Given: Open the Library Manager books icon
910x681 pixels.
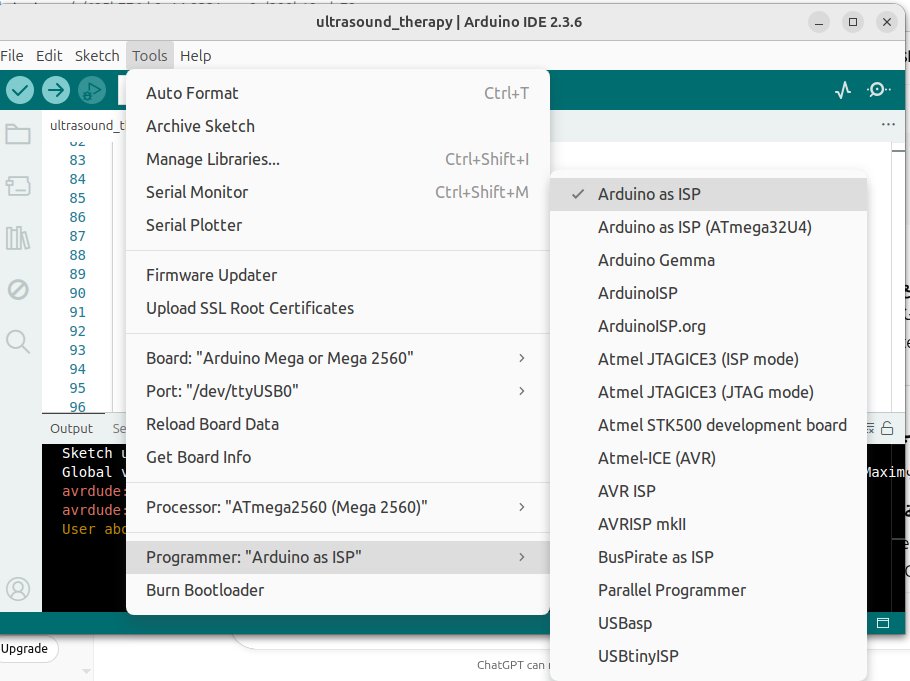Looking at the screenshot, I should tap(18, 237).
